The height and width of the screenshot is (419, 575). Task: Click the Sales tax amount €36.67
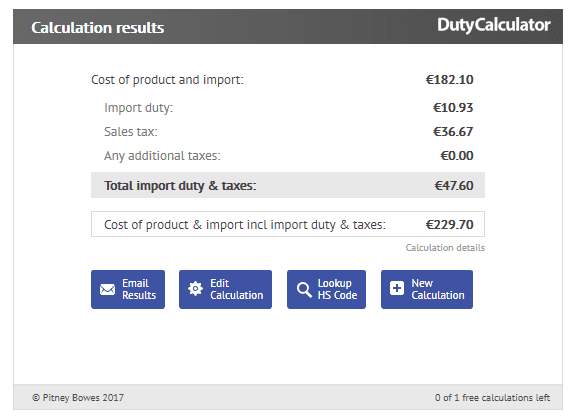coord(453,132)
